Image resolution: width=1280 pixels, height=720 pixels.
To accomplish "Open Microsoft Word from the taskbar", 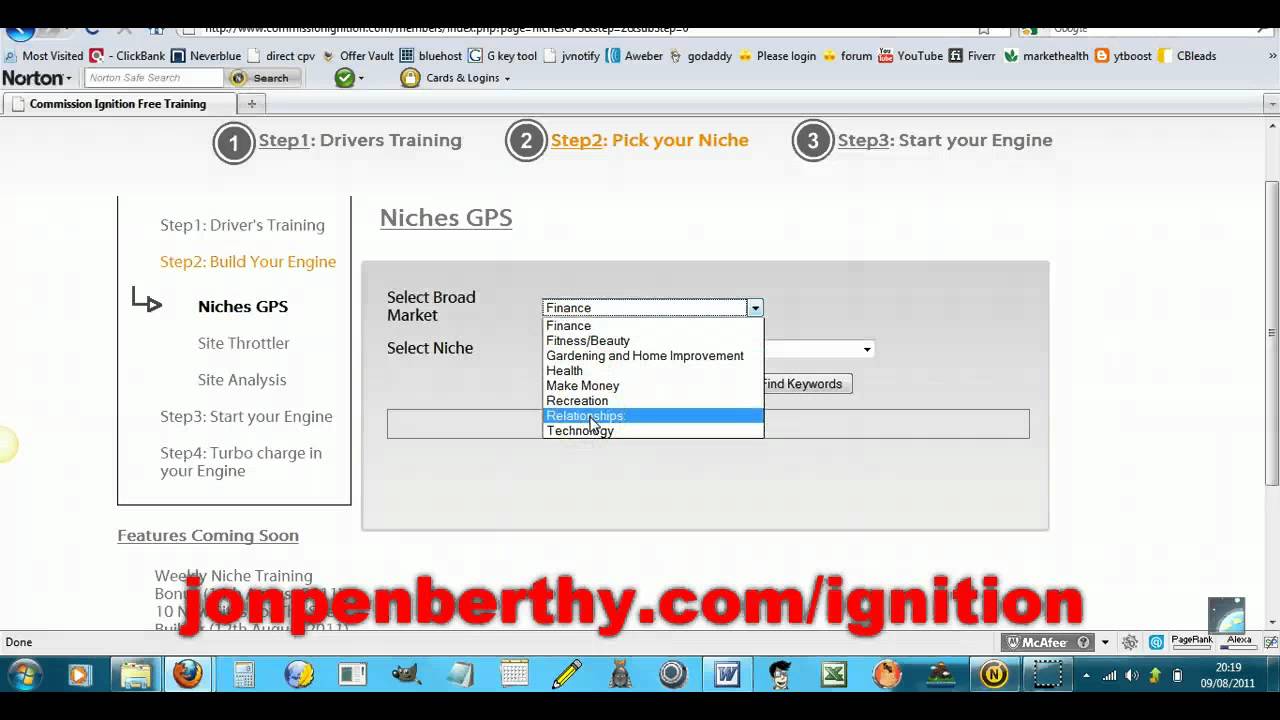I will click(x=728, y=675).
